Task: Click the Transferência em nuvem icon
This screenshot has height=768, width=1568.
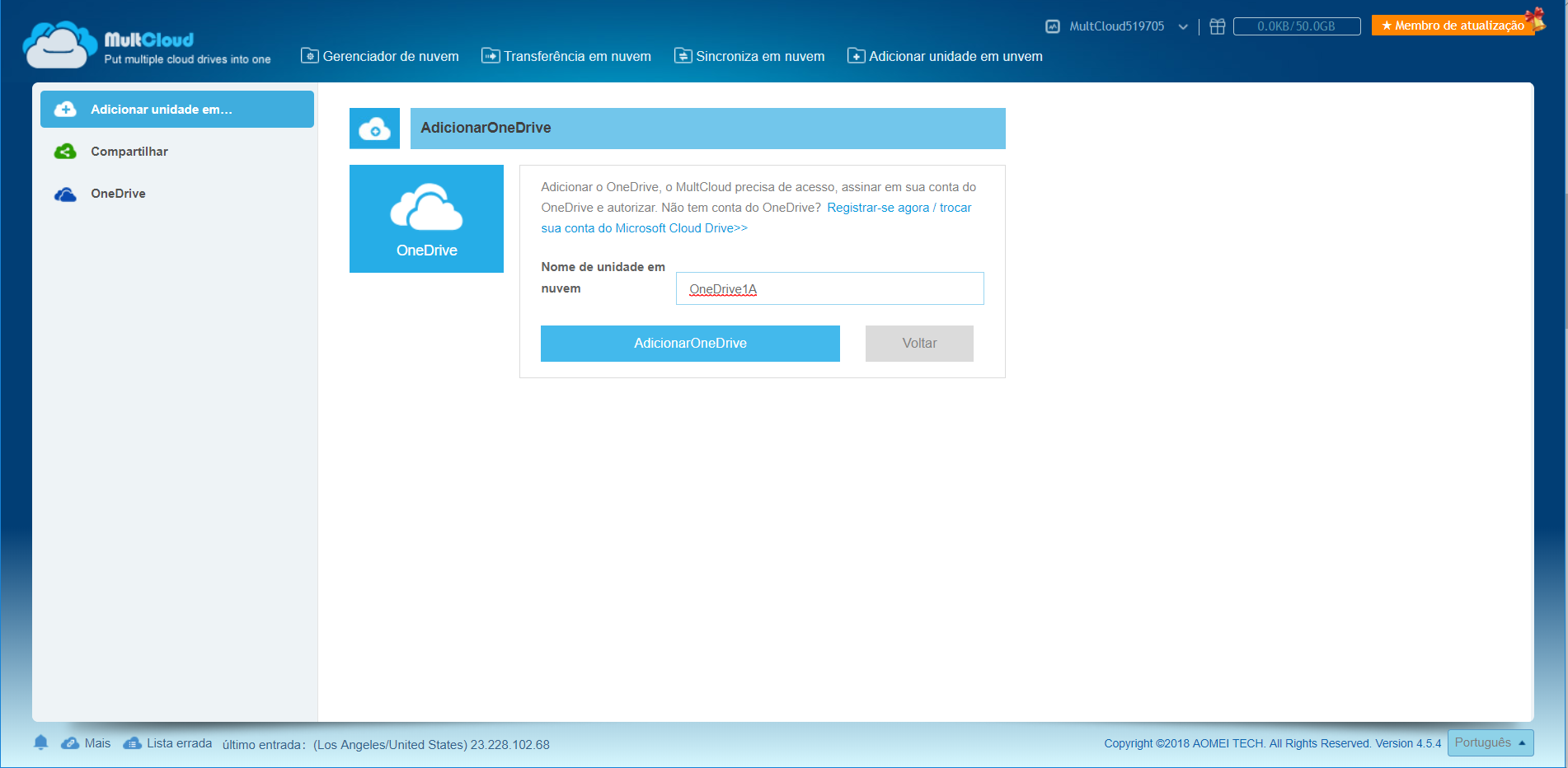Action: pos(491,56)
